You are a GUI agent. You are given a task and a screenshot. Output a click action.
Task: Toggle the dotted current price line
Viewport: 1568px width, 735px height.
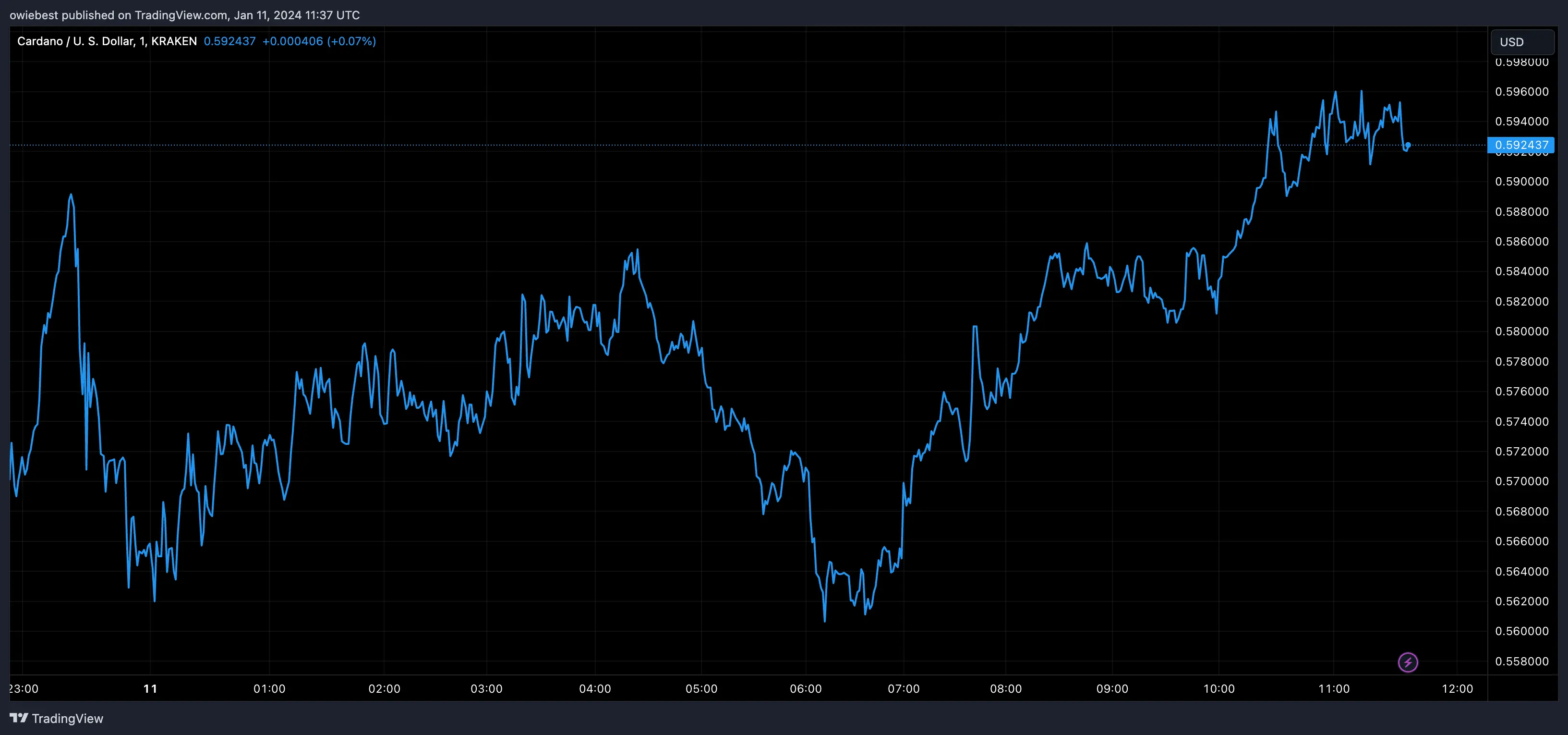[x=730, y=145]
